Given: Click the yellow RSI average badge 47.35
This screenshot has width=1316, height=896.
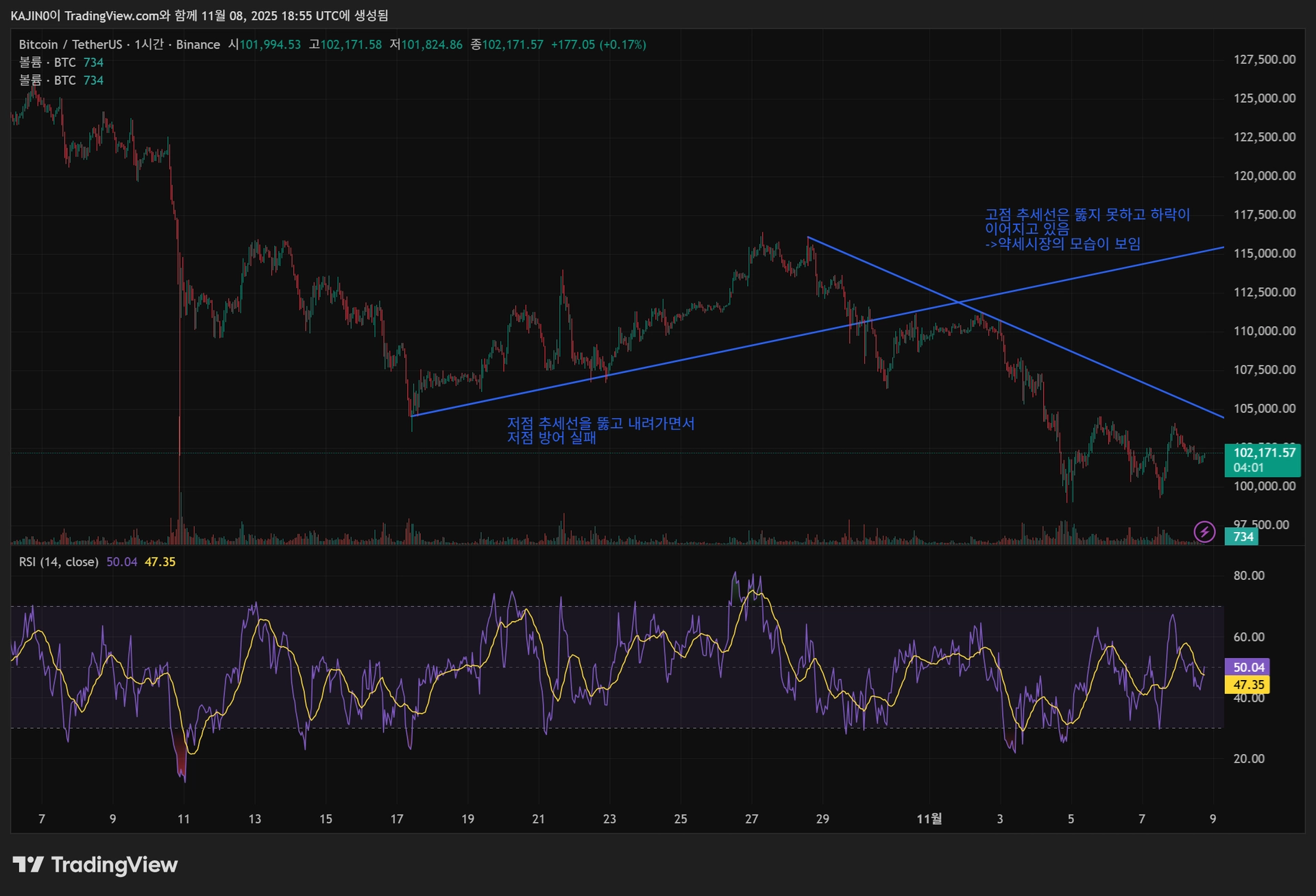Looking at the screenshot, I should [1247, 684].
